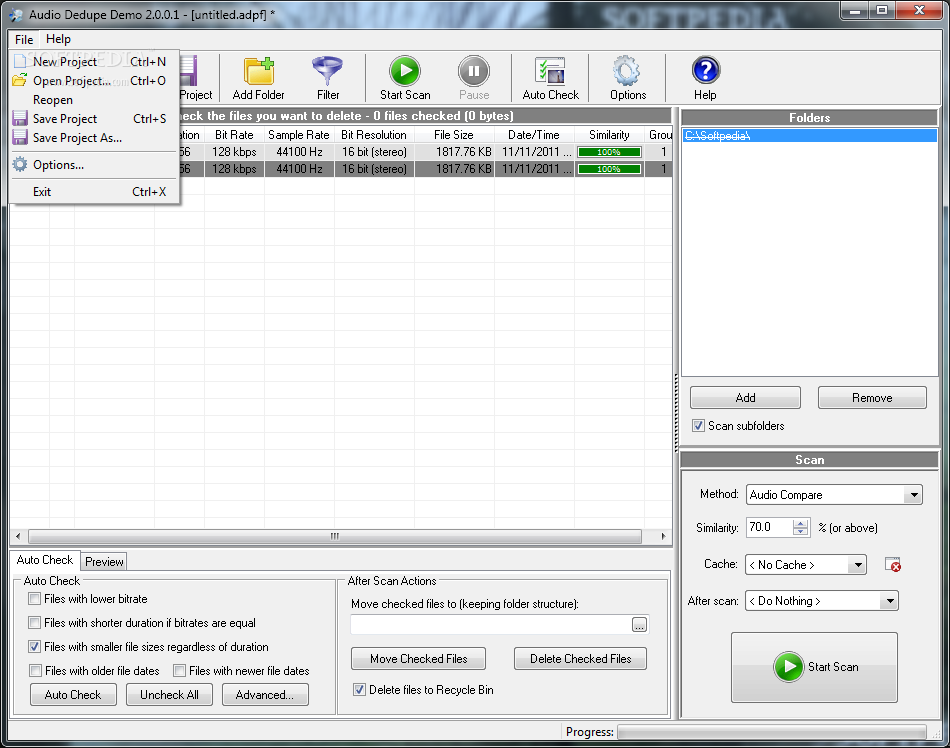This screenshot has height=748, width=950.
Task: Sort by Sample Rate column header
Action: pos(299,135)
